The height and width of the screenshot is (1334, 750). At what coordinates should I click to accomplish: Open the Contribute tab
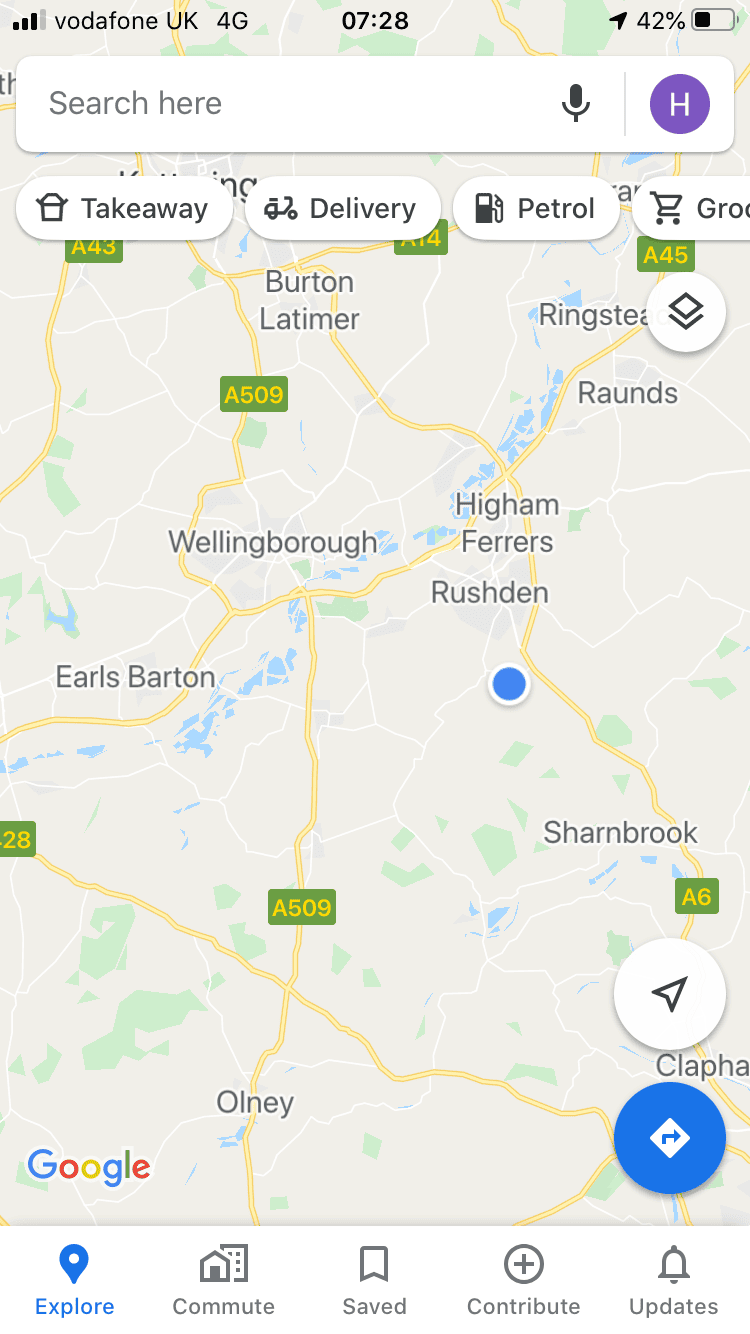[x=524, y=1280]
